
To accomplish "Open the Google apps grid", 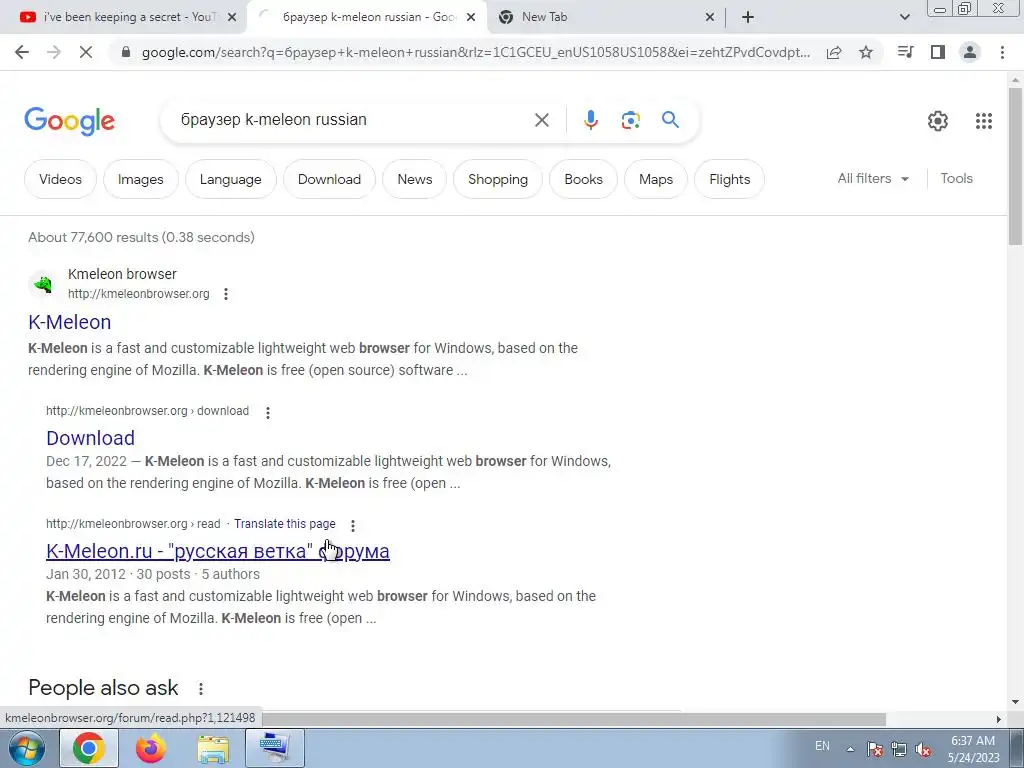I will pos(984,121).
